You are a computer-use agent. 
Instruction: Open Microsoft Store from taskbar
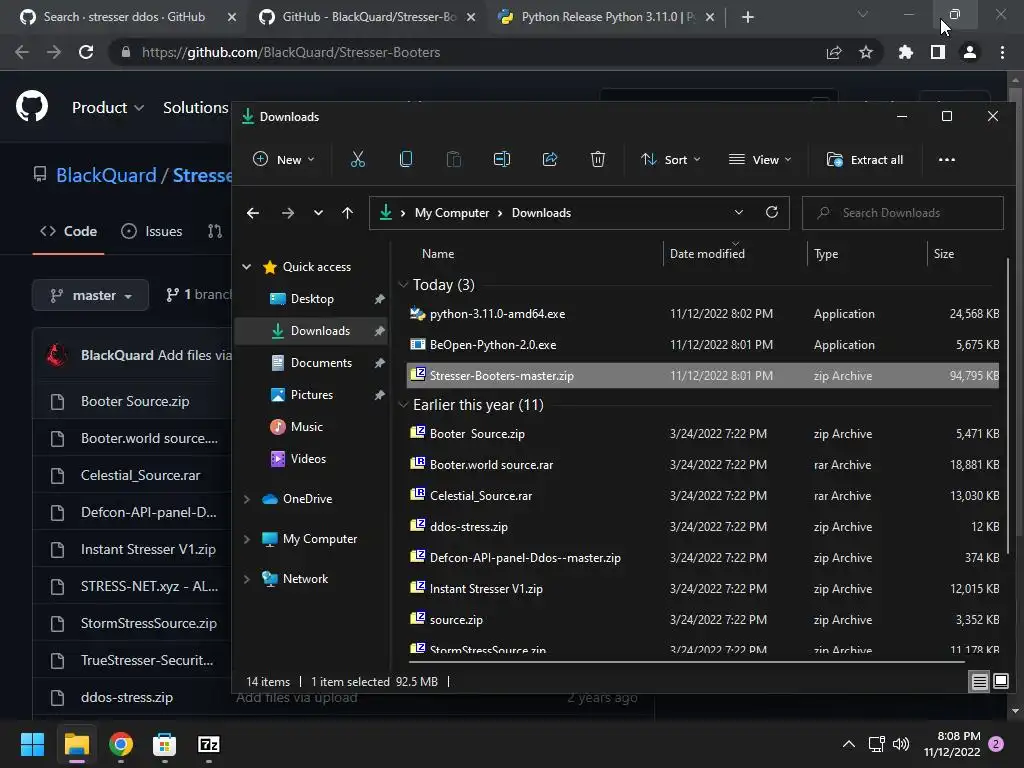(x=165, y=744)
